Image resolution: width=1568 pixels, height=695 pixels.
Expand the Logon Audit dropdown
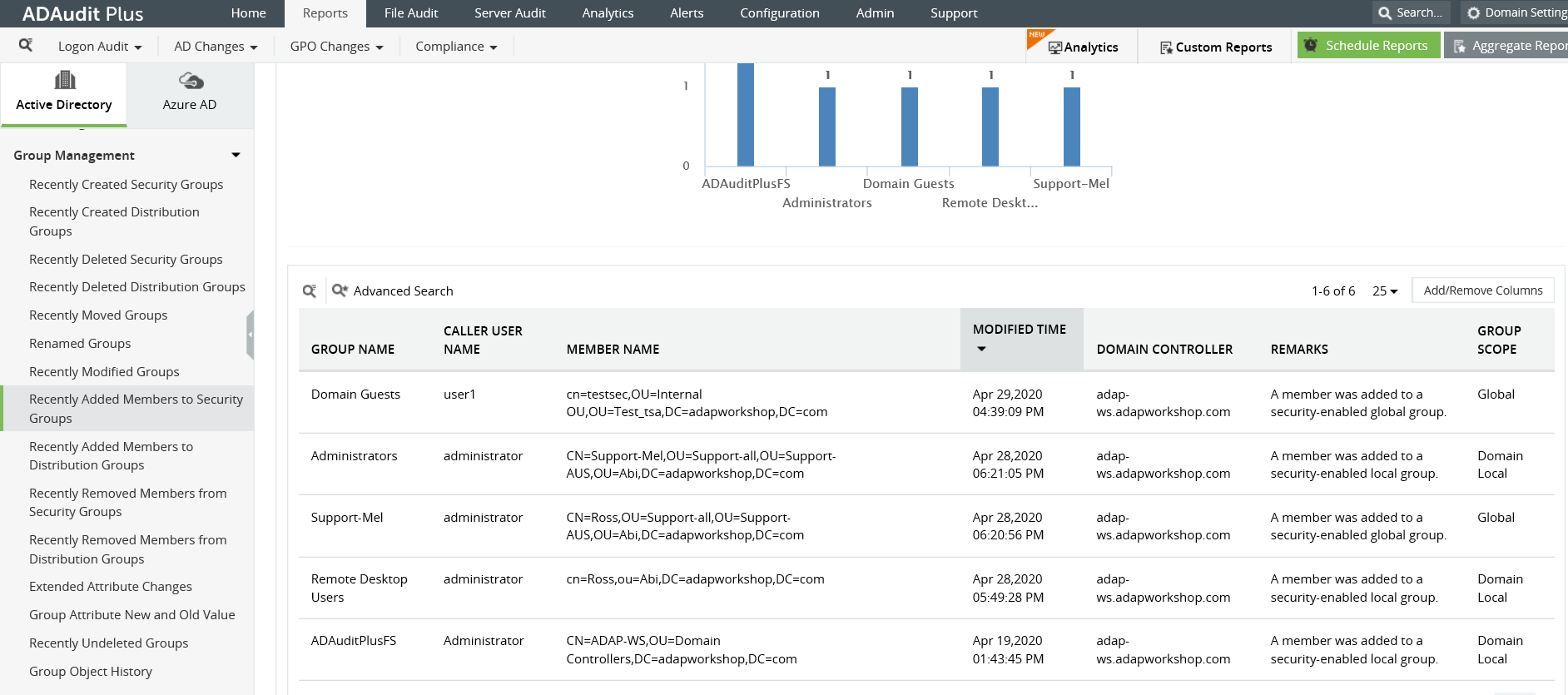click(100, 47)
